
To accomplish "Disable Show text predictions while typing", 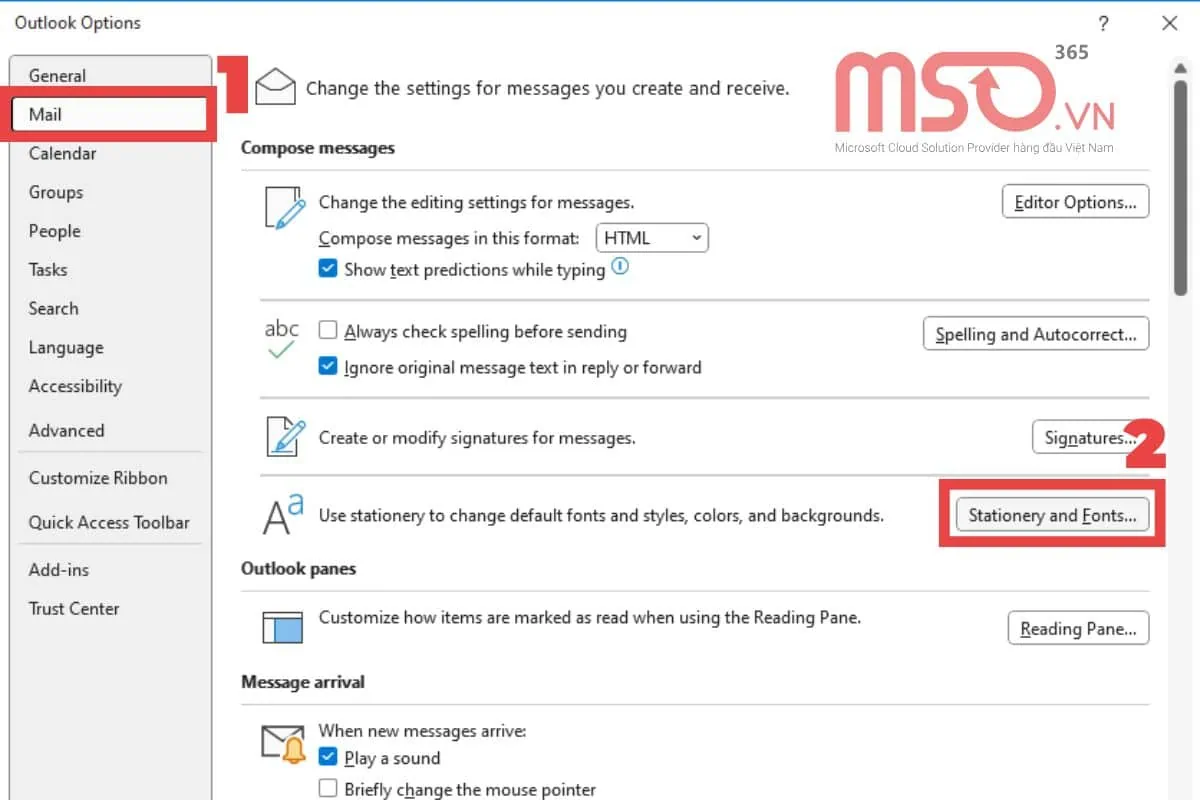I will (327, 269).
